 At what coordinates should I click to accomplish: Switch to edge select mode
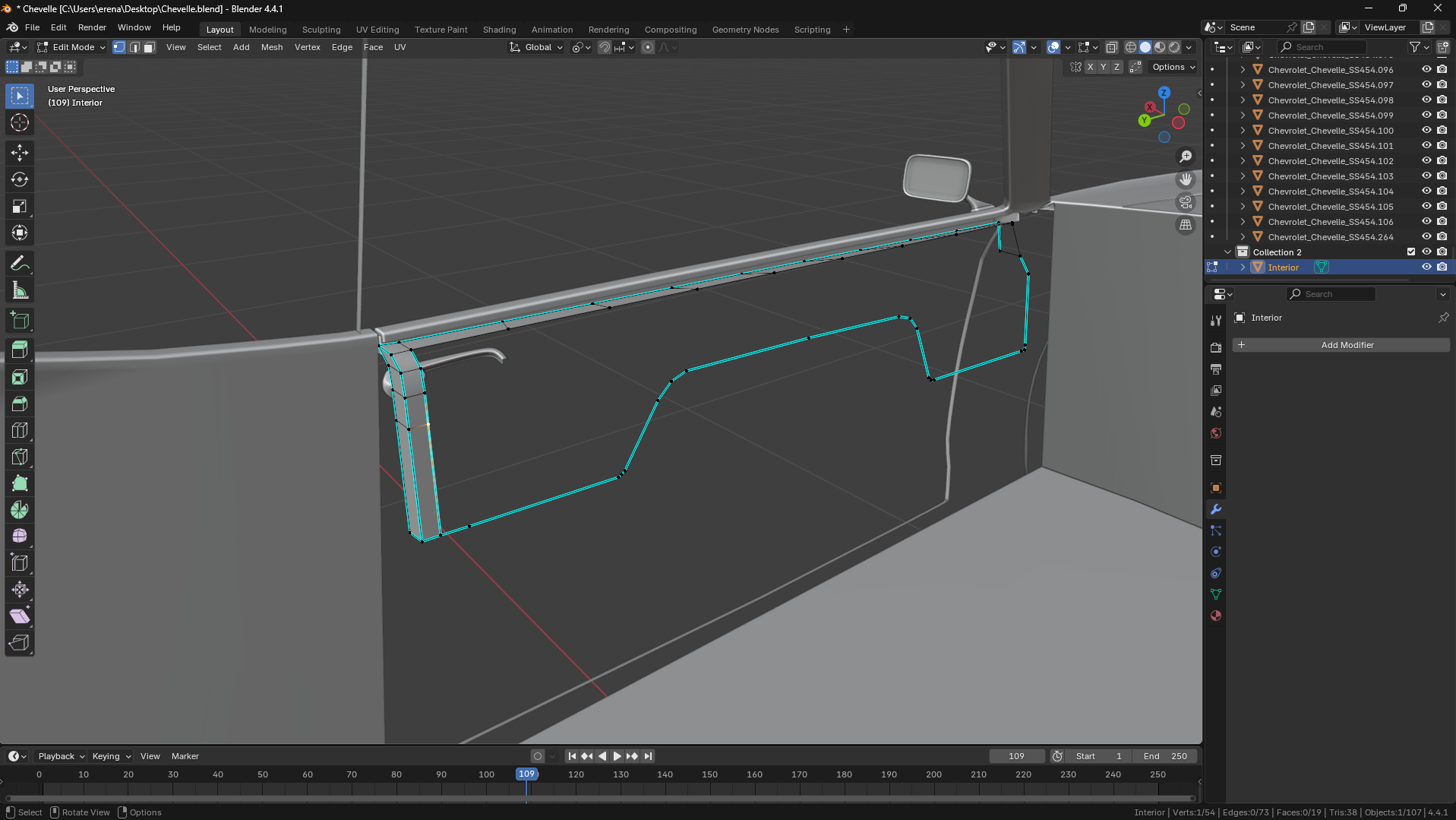(134, 47)
